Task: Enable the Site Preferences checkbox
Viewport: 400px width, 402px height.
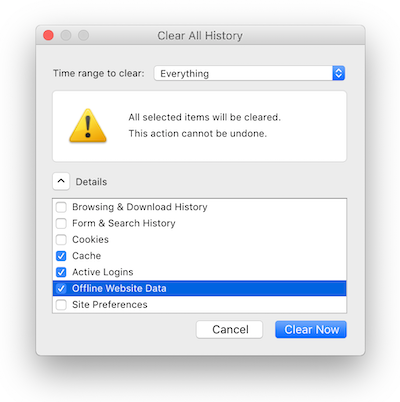Action: tap(61, 305)
